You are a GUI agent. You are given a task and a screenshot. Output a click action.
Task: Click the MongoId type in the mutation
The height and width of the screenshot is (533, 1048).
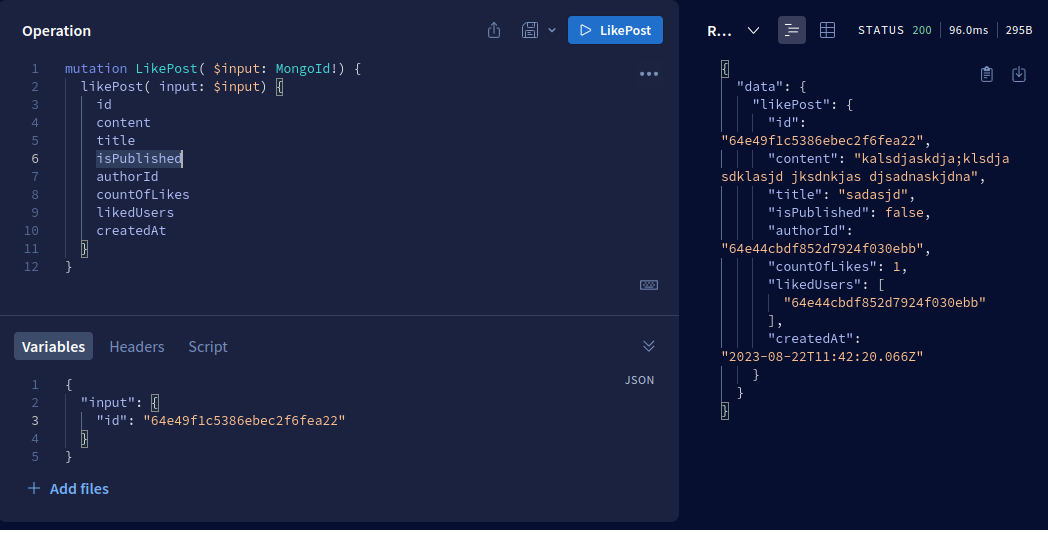coord(303,68)
